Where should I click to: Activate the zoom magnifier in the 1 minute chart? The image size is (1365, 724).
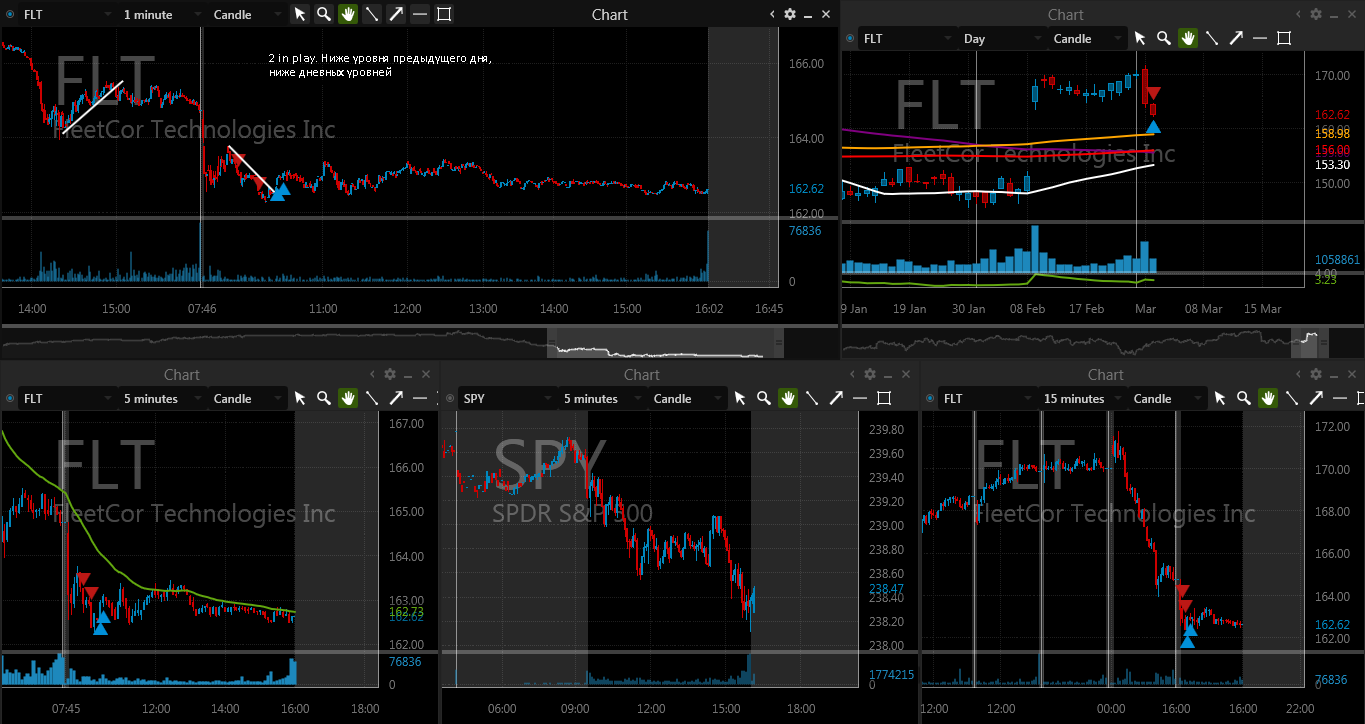(x=324, y=14)
